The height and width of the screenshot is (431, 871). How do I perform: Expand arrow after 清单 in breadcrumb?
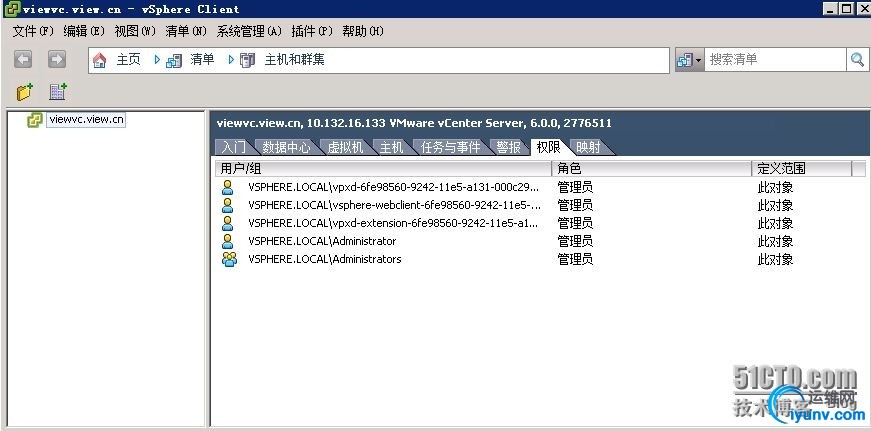(231, 59)
